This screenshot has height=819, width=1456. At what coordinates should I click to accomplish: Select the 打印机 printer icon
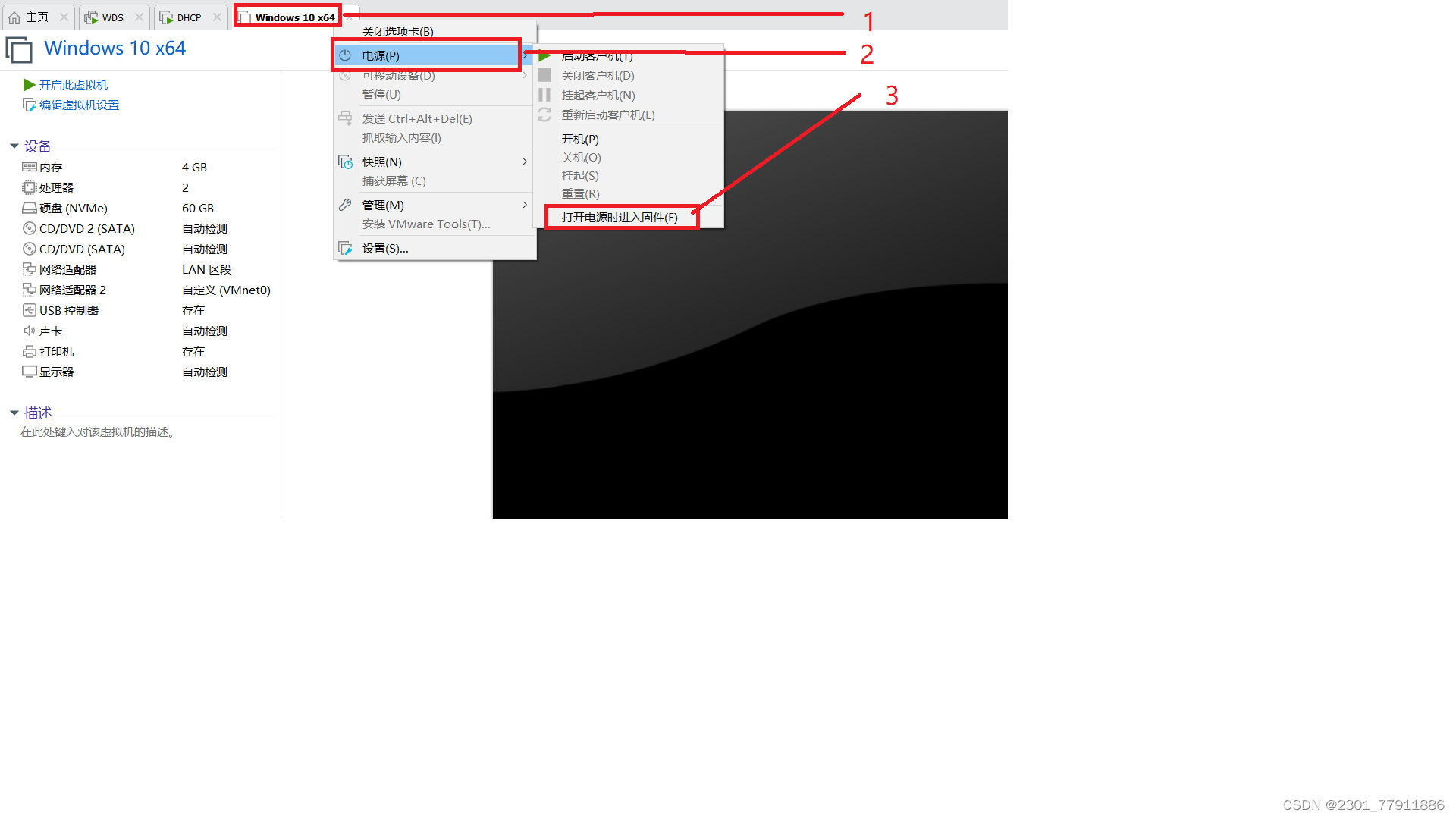[x=30, y=351]
